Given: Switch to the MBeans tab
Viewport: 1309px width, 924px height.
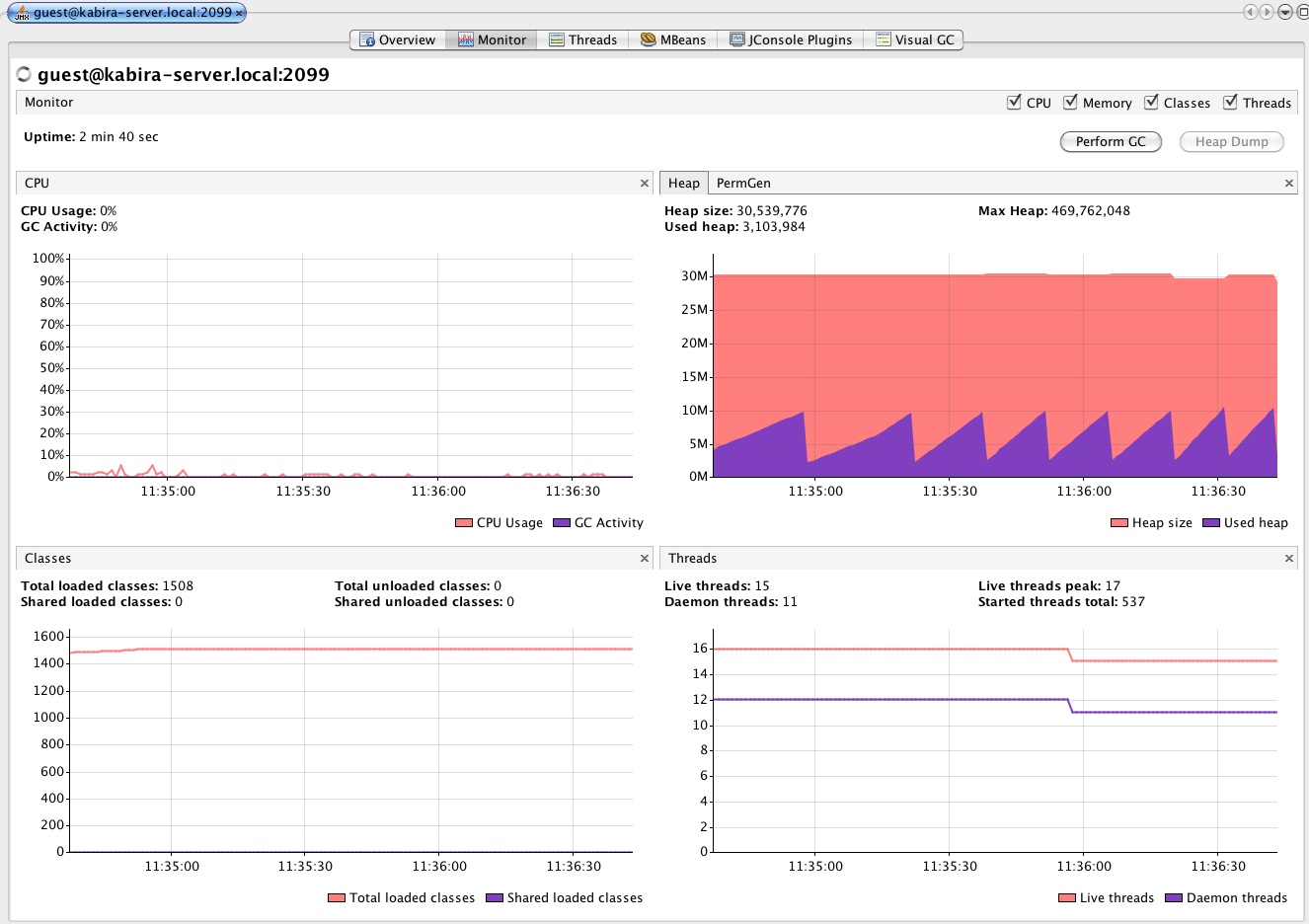Looking at the screenshot, I should point(673,40).
